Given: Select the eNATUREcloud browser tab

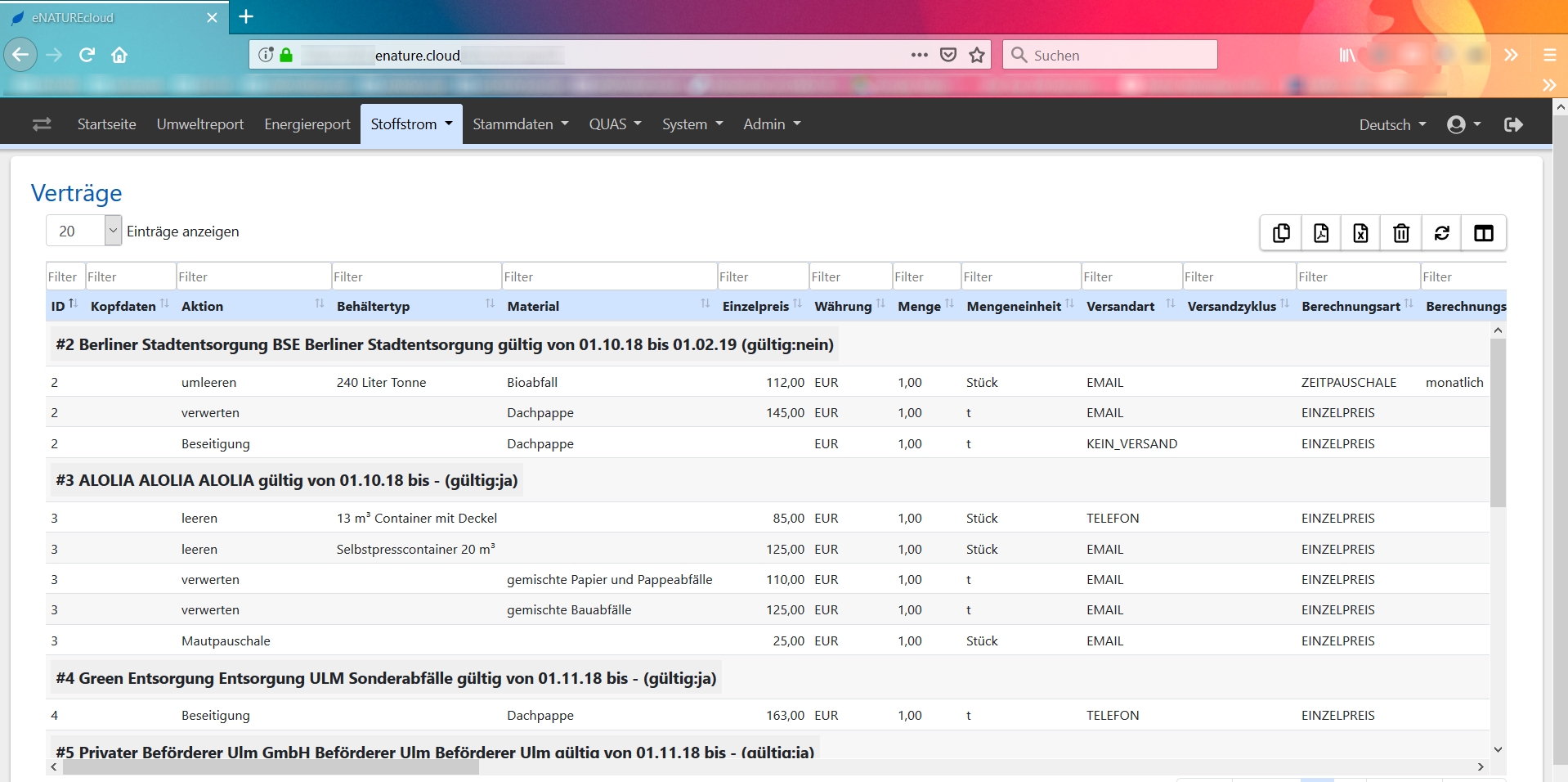Looking at the screenshot, I should tap(114, 17).
